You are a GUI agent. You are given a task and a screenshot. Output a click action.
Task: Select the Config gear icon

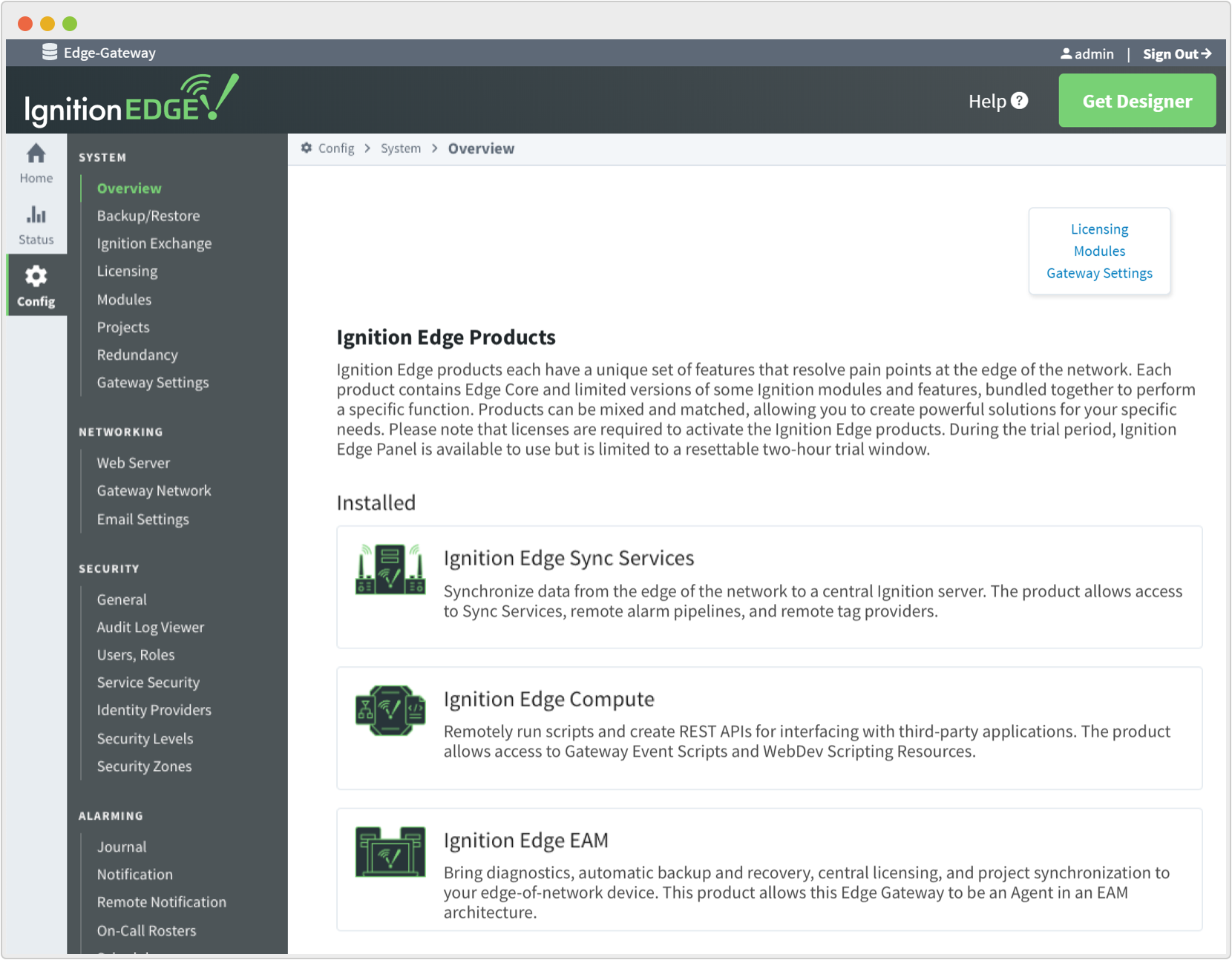pyautogui.click(x=36, y=277)
